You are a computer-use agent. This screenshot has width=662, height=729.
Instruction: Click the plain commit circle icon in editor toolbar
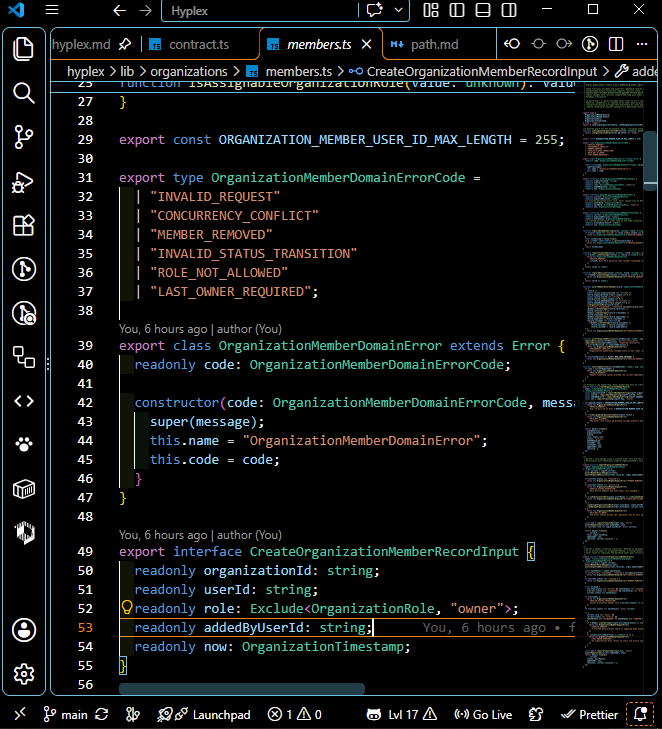coord(538,44)
